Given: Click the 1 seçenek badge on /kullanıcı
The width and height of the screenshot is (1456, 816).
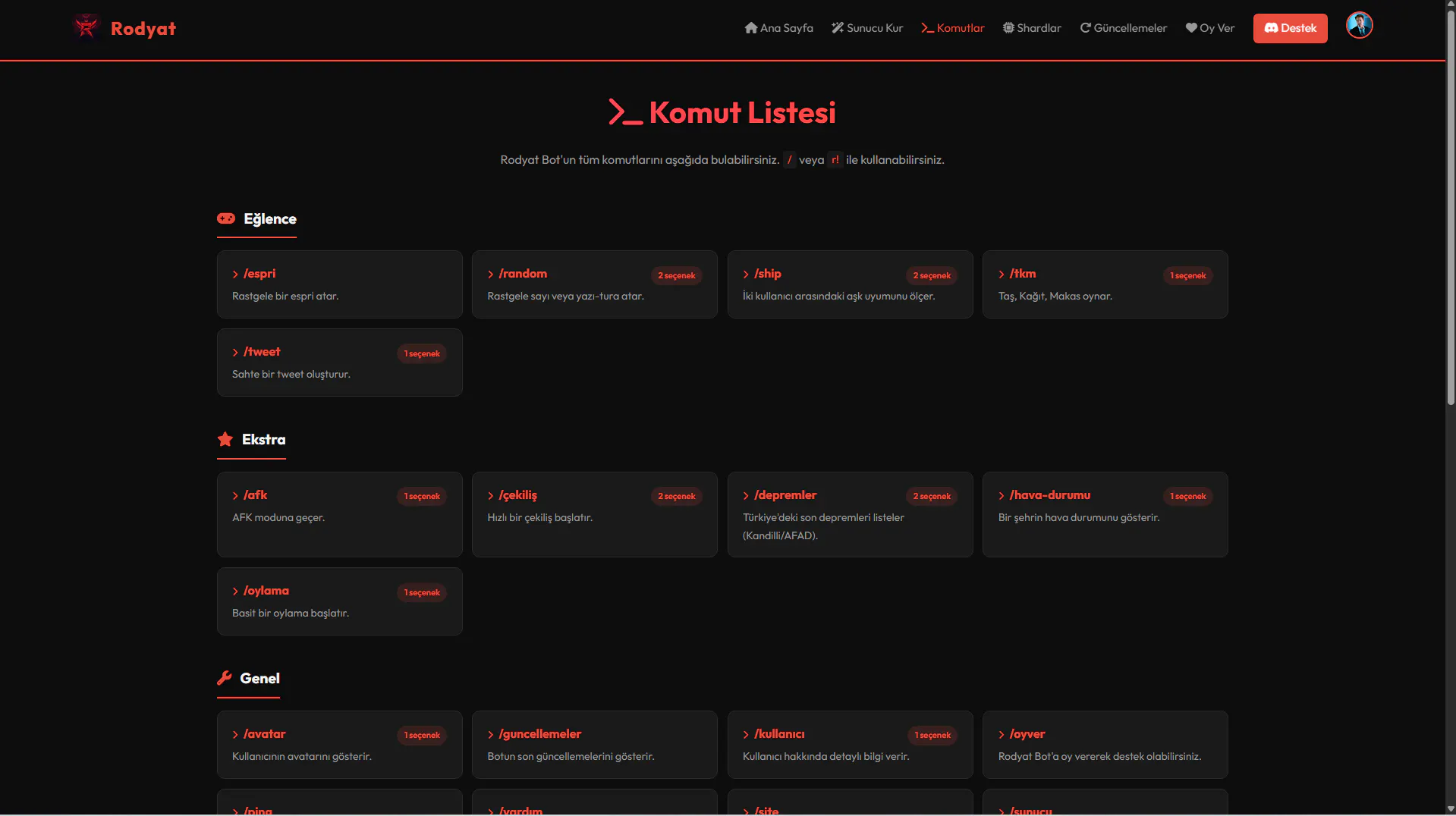Looking at the screenshot, I should pyautogui.click(x=932, y=735).
